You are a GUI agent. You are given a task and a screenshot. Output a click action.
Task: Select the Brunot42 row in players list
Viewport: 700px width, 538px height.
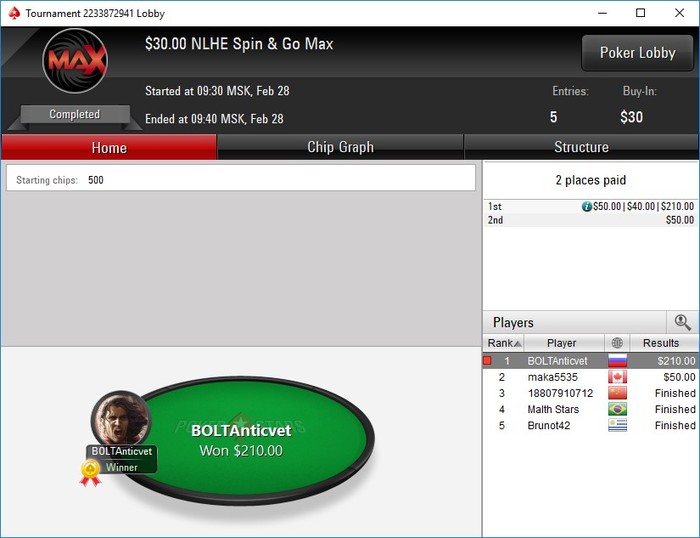(x=590, y=425)
